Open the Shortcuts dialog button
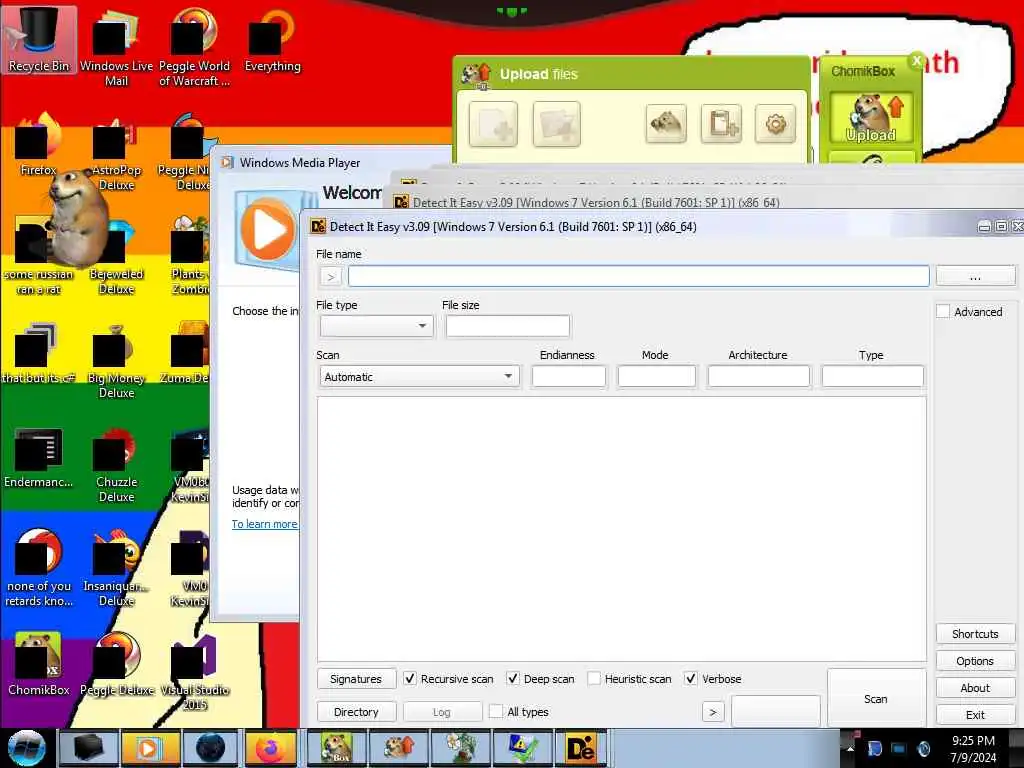The width and height of the screenshot is (1024, 768). point(975,633)
